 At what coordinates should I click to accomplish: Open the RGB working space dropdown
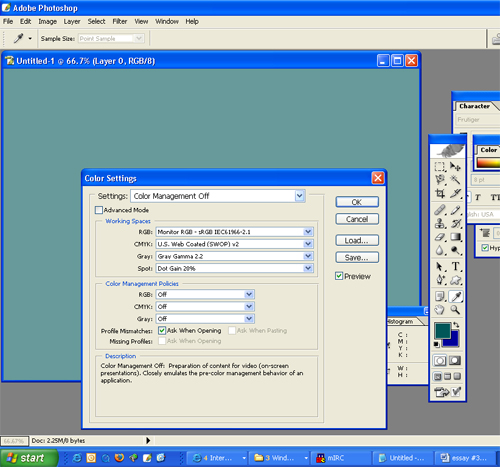pos(234,232)
